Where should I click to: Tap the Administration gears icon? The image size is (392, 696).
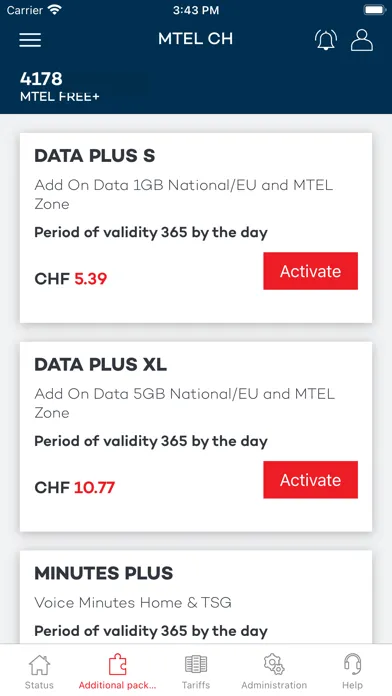pos(274,664)
